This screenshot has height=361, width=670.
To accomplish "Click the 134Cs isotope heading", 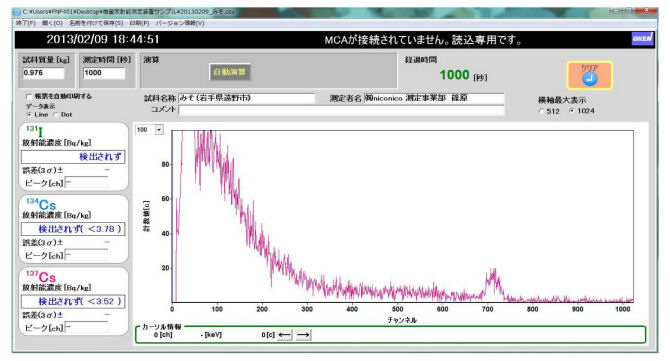I will [41, 204].
